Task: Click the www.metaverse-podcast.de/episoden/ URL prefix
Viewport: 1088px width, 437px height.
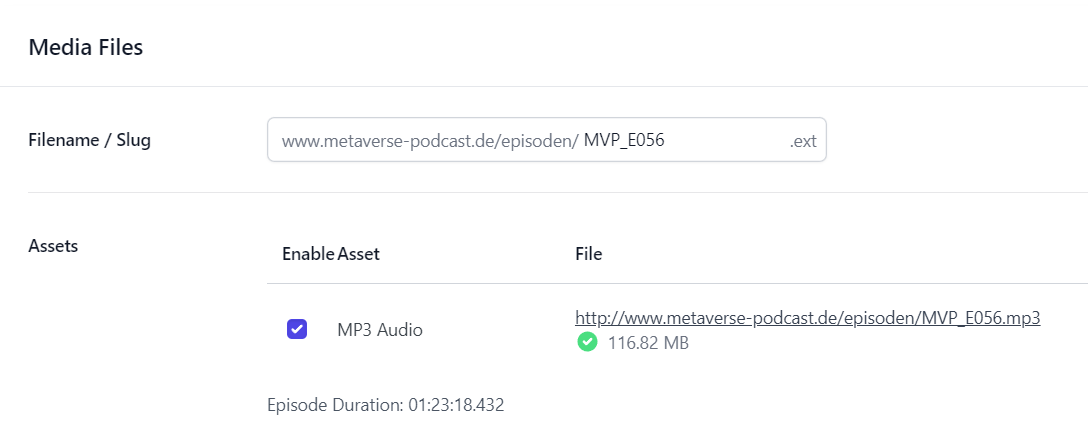Action: click(x=430, y=142)
